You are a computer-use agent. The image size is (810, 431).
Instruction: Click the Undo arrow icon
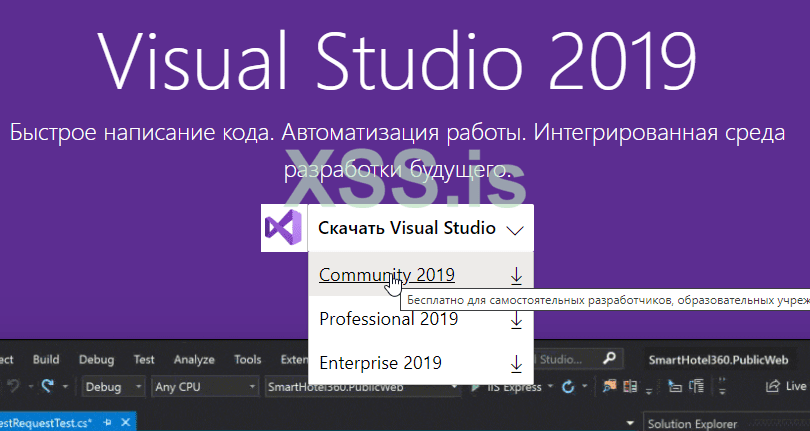click(x=13, y=386)
